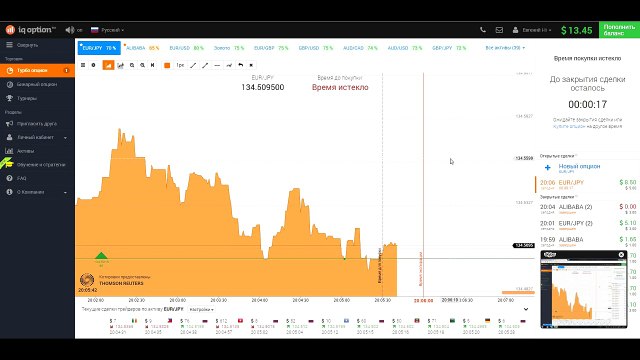Collapse the traders deals panel chevron
The width and height of the screenshot is (640, 360).
tap(526, 309)
